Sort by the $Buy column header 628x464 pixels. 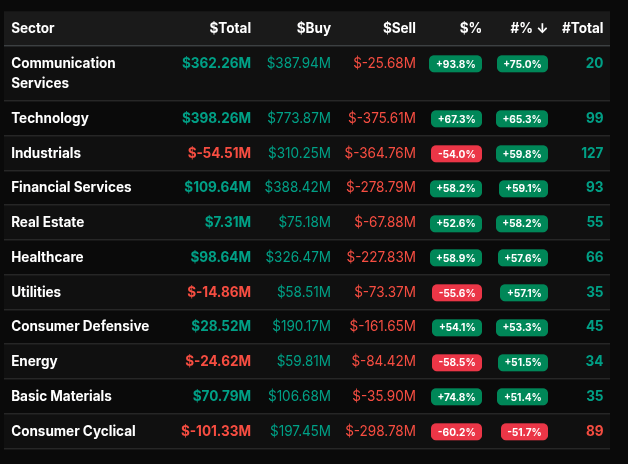pyautogui.click(x=313, y=28)
